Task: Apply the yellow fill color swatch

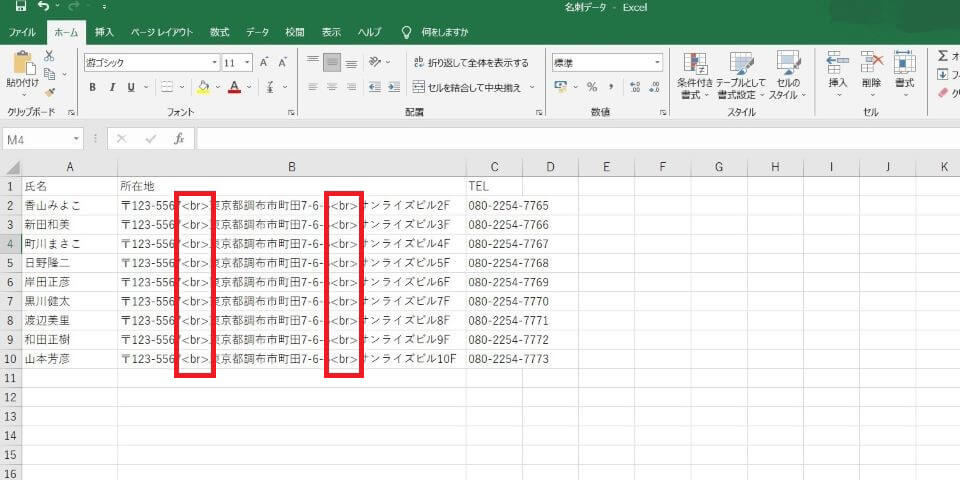Action: coord(203,87)
